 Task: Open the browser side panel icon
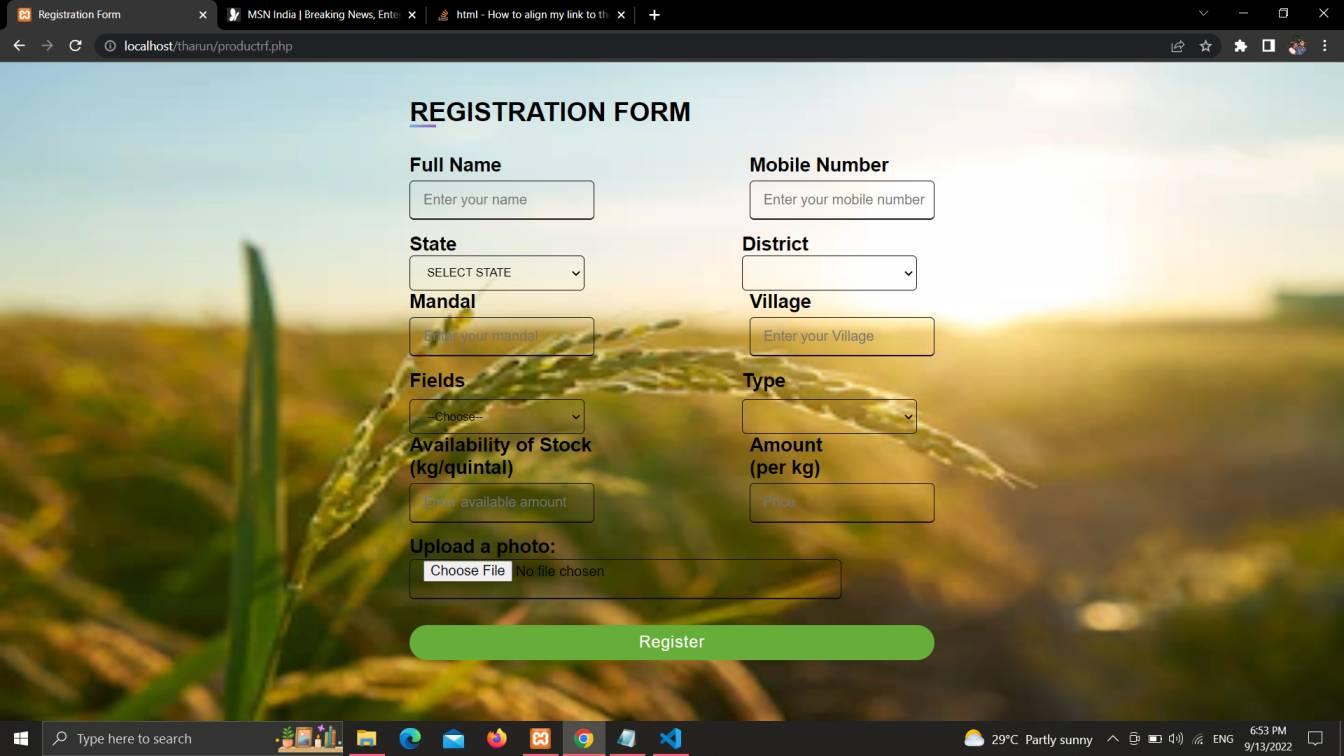tap(1268, 46)
